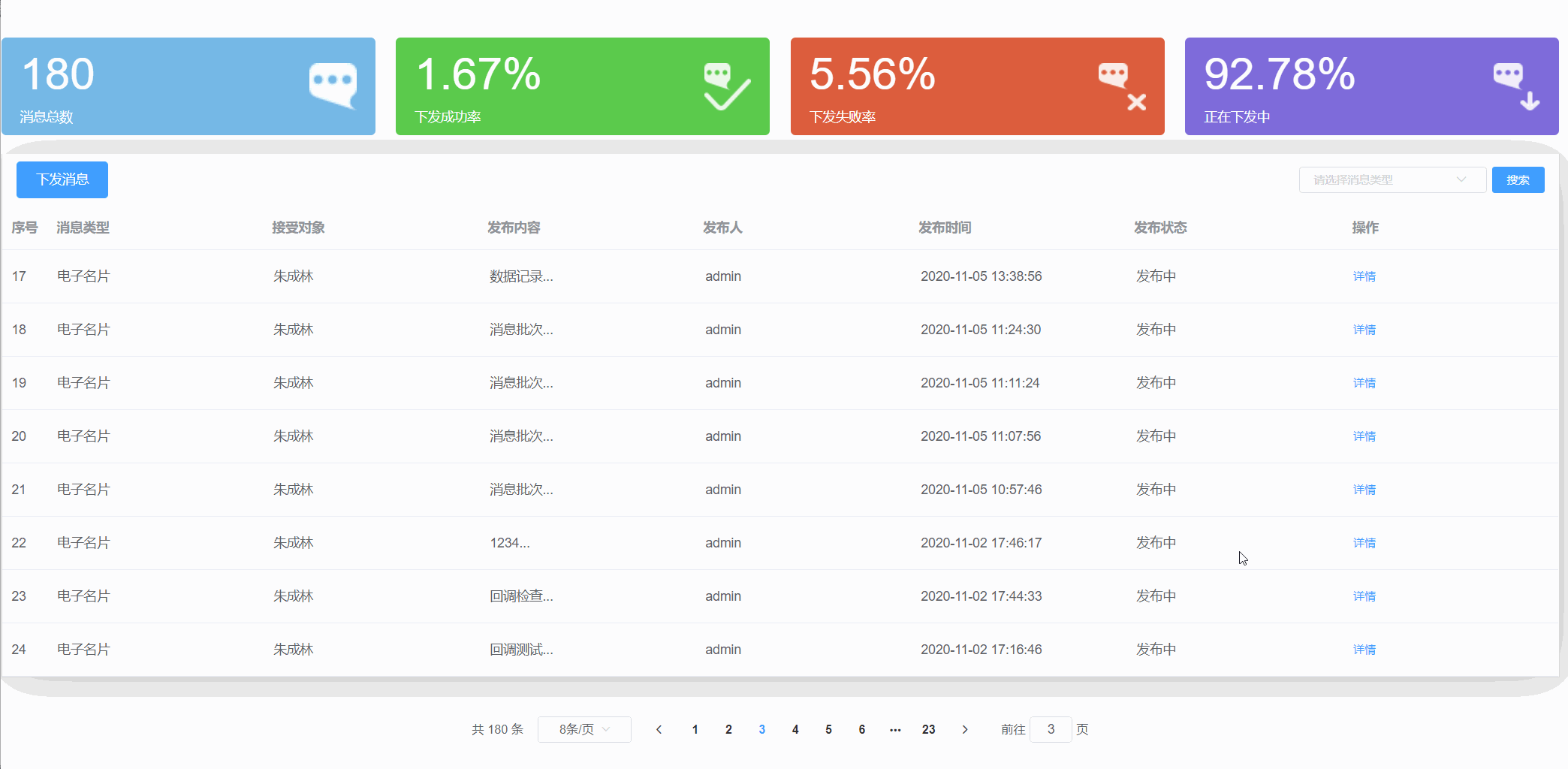This screenshot has width=1568, height=769.
Task: Click the checkmark icon on success rate card
Action: (x=726, y=86)
